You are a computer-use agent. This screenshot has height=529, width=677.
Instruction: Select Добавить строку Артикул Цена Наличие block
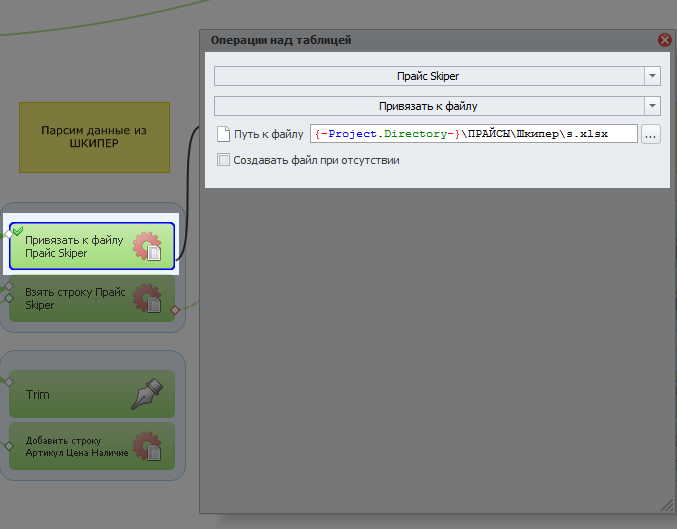pyautogui.click(x=92, y=446)
